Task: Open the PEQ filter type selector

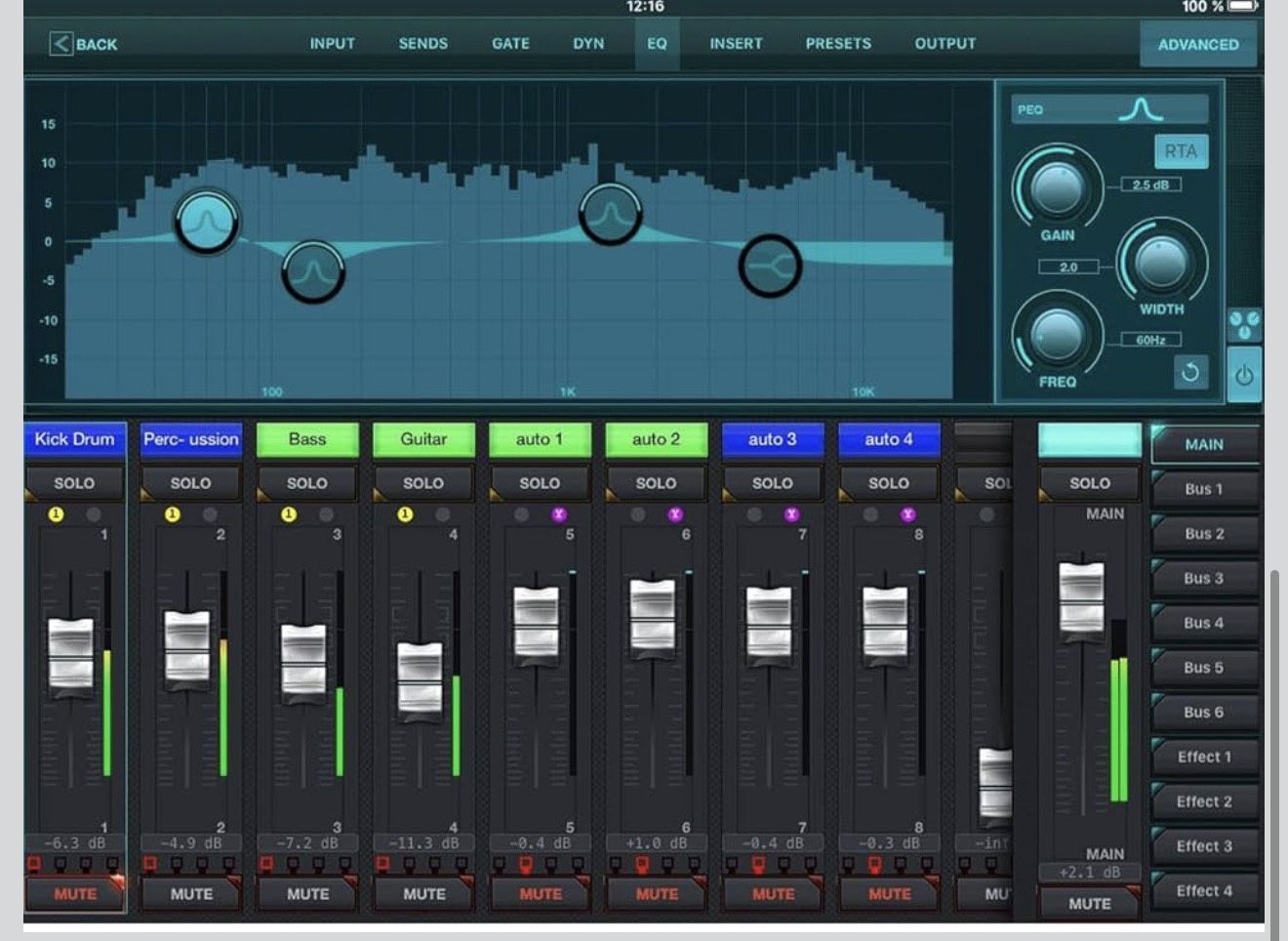Action: (x=1109, y=109)
